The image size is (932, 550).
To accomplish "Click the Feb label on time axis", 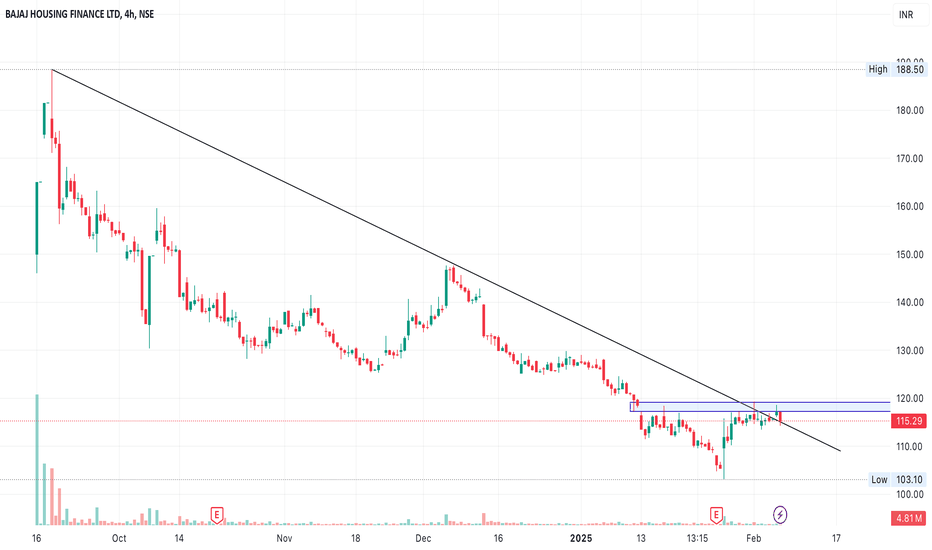I will point(754,539).
